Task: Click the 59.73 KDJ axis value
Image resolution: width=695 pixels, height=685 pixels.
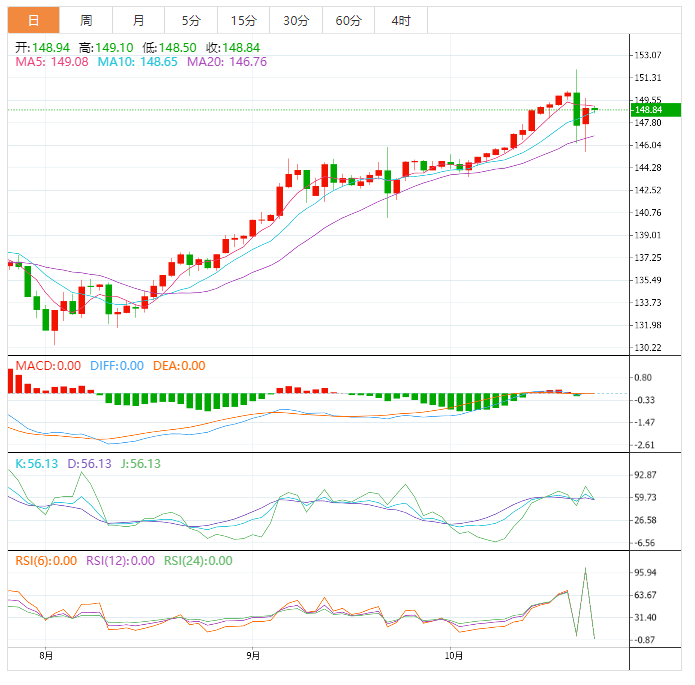Action: pyautogui.click(x=645, y=497)
